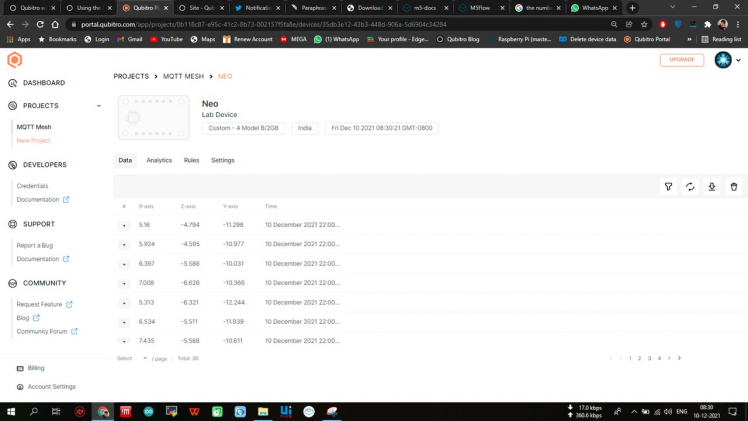
Task: Click the Projects sidebar icon
Action: pyautogui.click(x=12, y=106)
